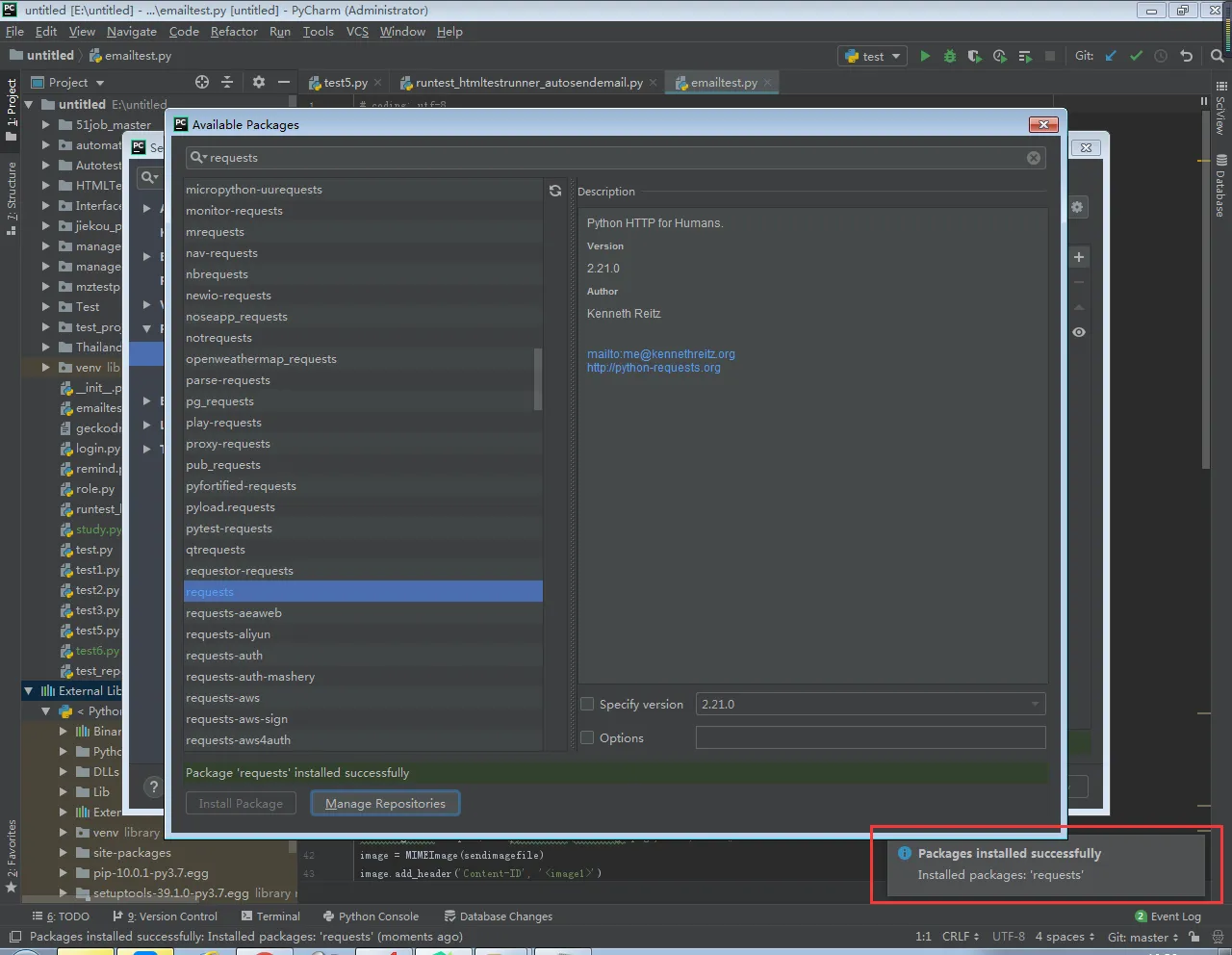Hide the Project tool window
Image resolution: width=1232 pixels, height=955 pixels.
(284, 82)
